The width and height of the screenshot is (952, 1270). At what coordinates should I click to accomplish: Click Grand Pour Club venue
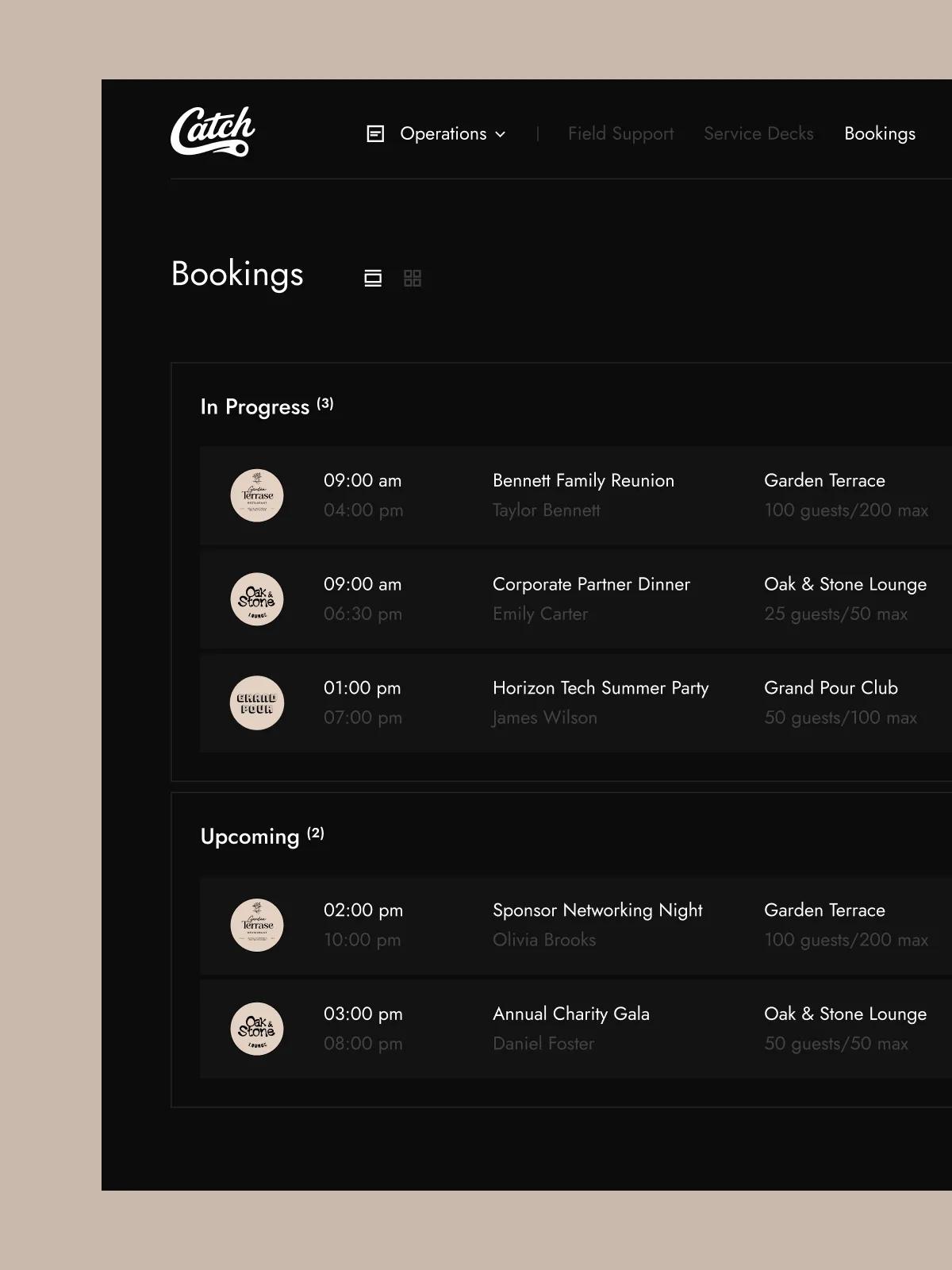831,688
